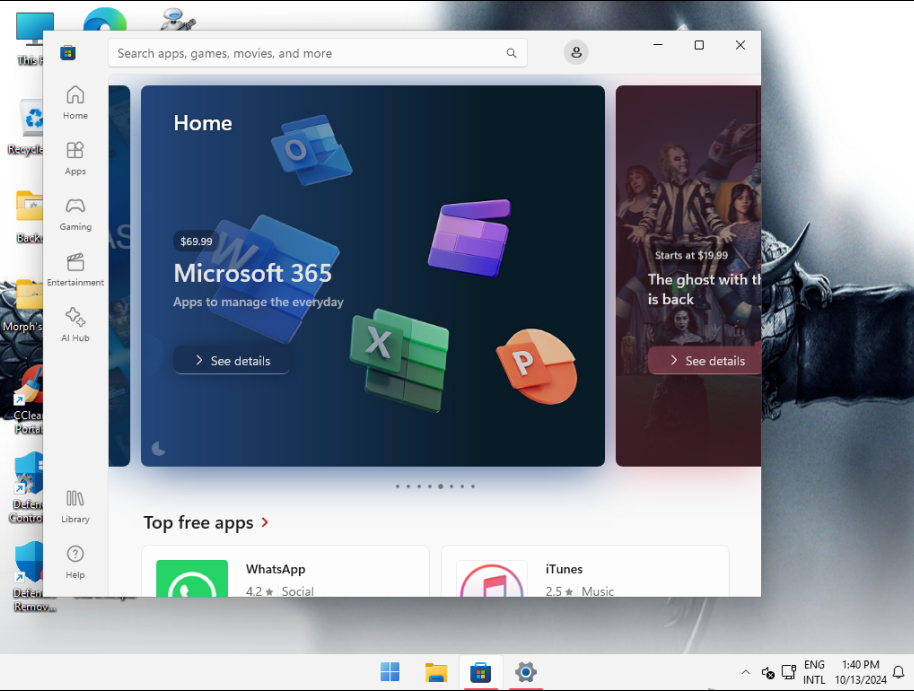914x691 pixels.
Task: Click the Microsoft 365 banner title
Action: coord(252,273)
